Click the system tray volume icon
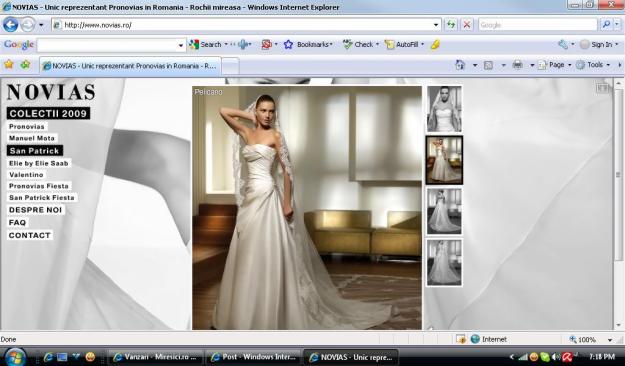The image size is (625, 366). coord(556,357)
